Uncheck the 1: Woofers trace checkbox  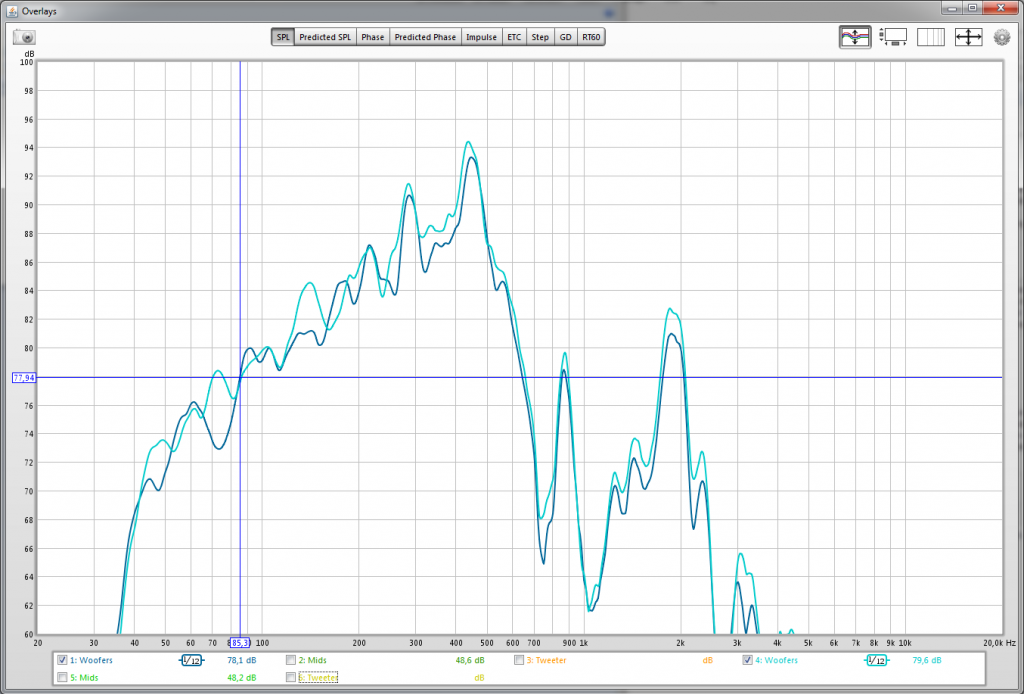click(x=62, y=660)
